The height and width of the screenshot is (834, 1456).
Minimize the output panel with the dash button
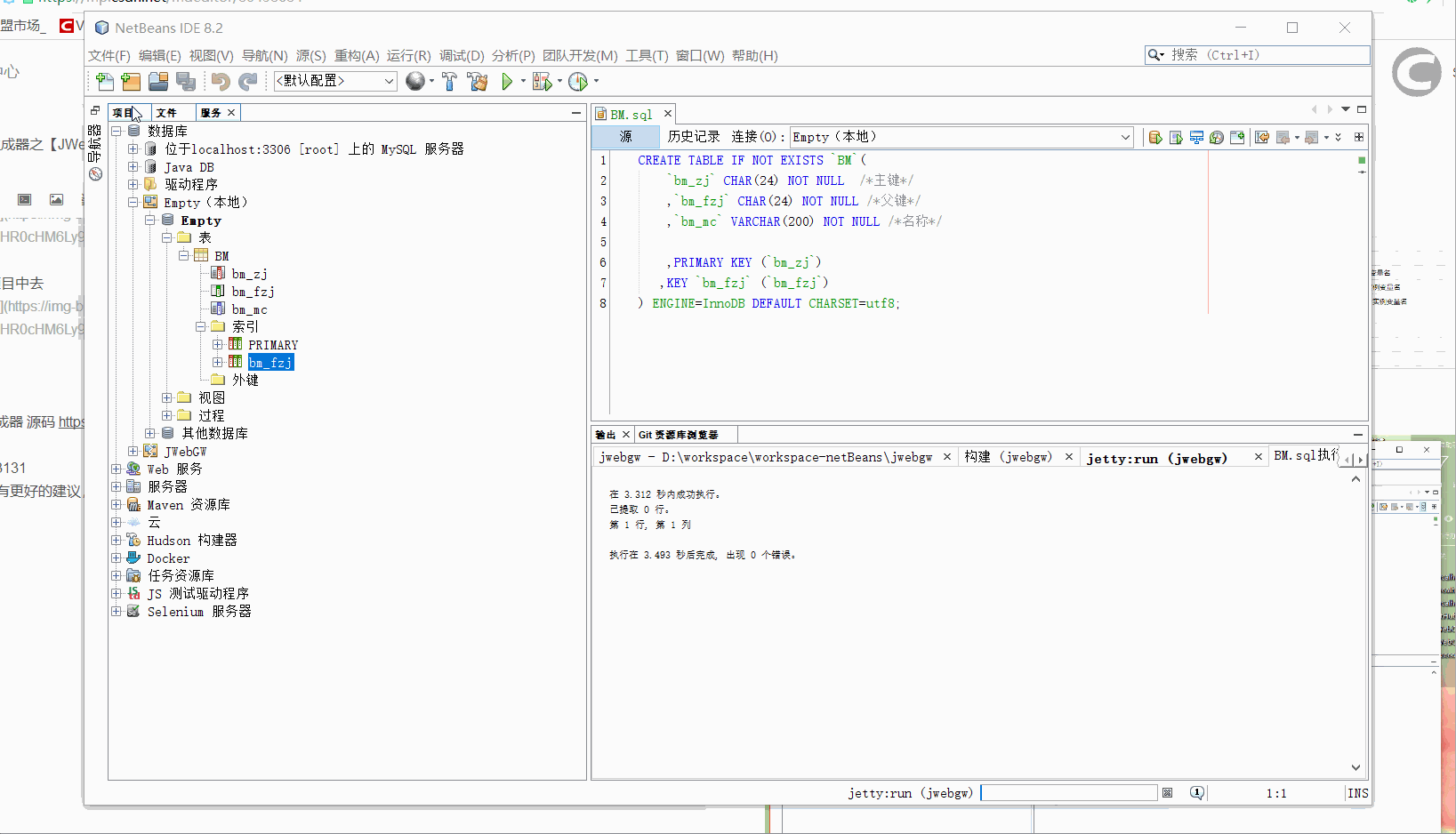click(1358, 435)
